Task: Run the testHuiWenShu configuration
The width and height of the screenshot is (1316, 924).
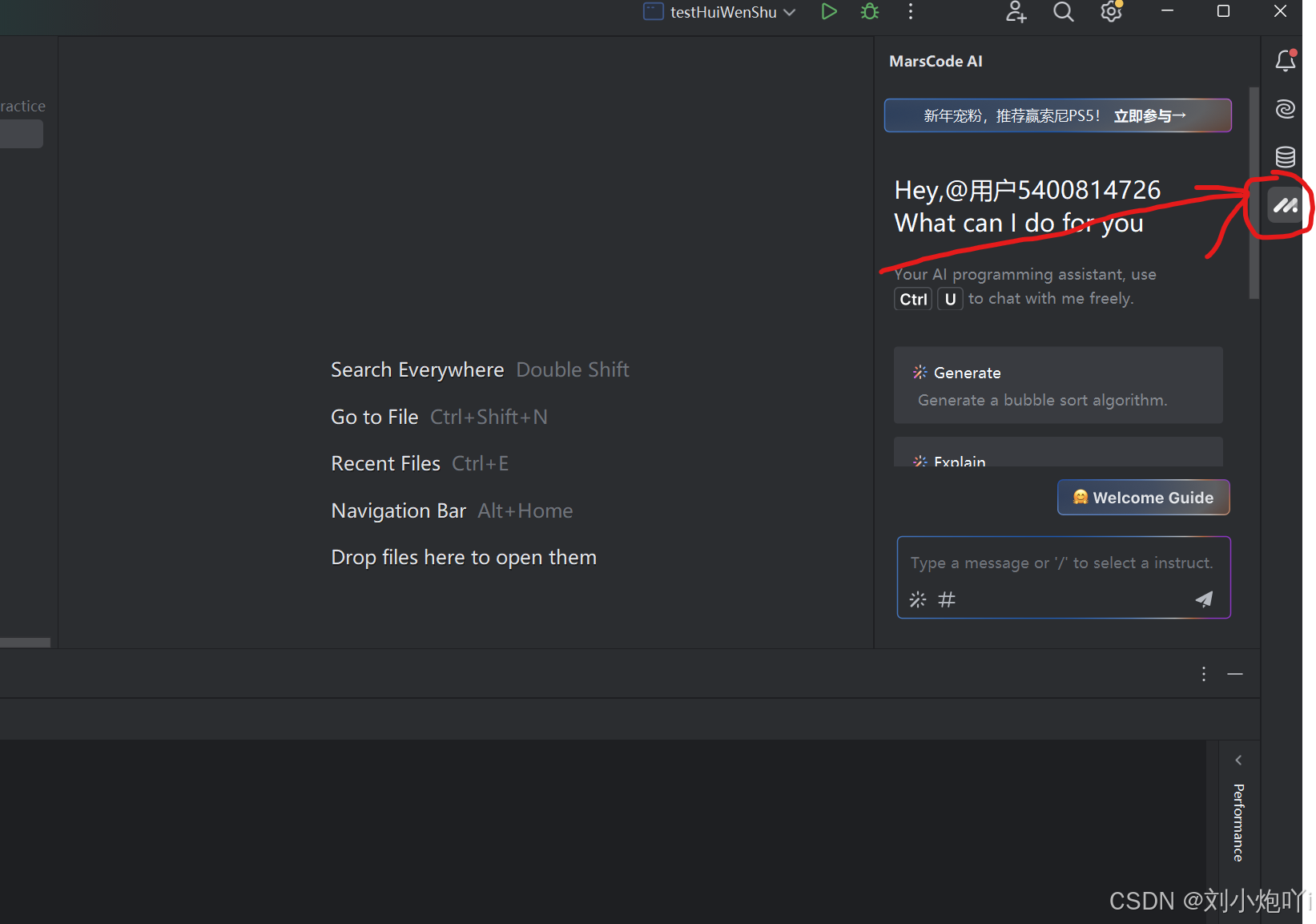Action: tap(829, 12)
